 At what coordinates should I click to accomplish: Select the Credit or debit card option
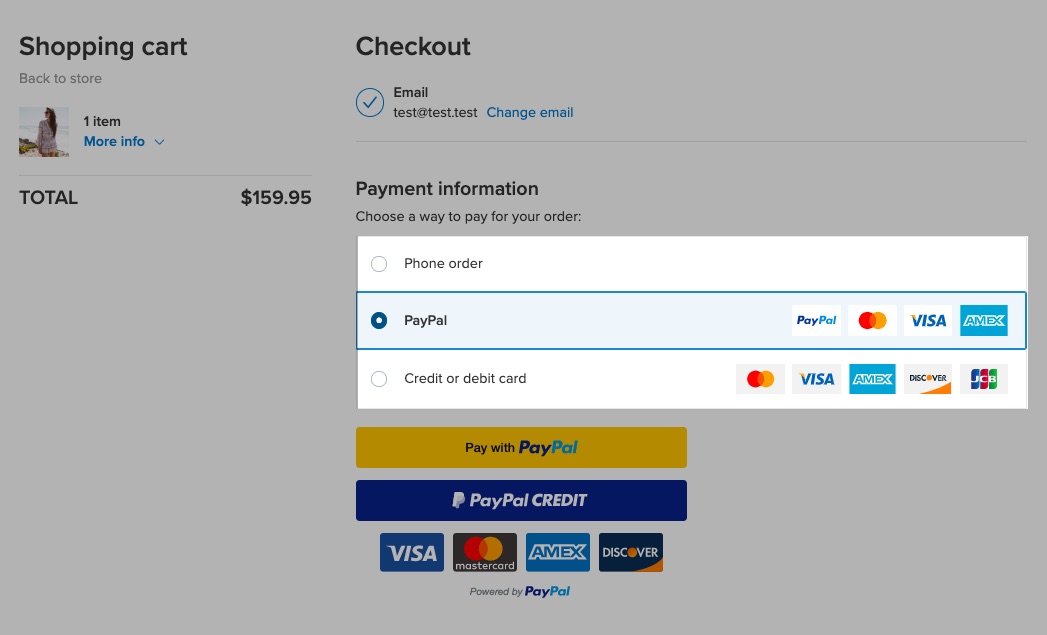coord(379,379)
